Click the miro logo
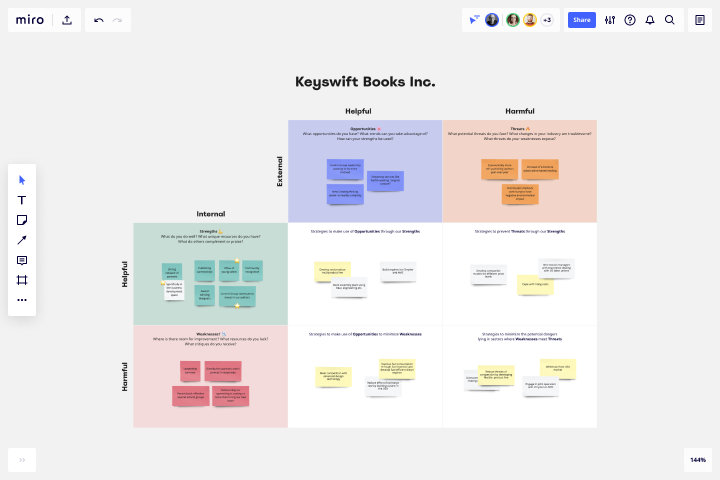Viewport: 720px width, 480px height. (x=30, y=20)
